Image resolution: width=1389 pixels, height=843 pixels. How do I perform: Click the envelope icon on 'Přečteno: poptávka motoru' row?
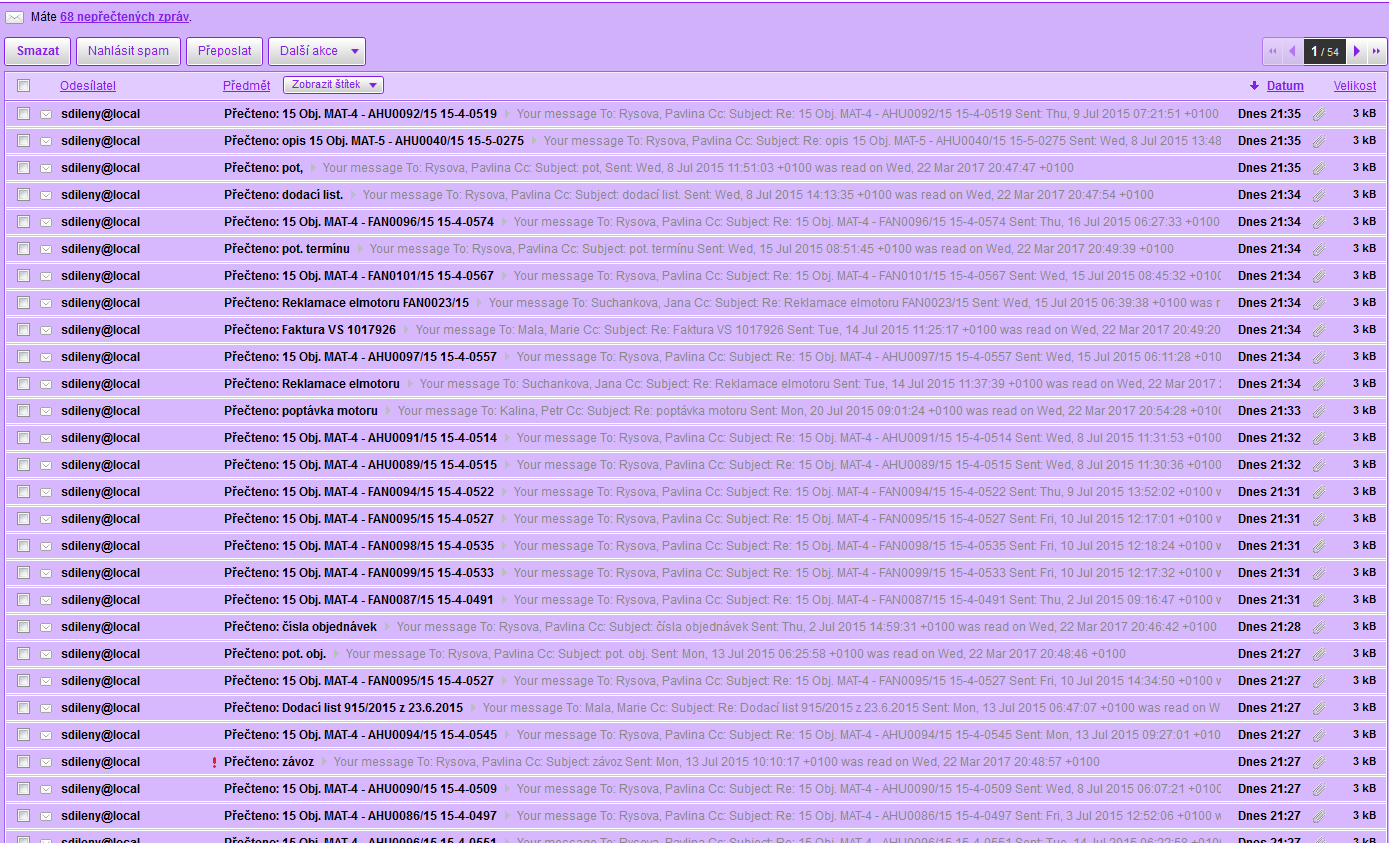[x=46, y=411]
